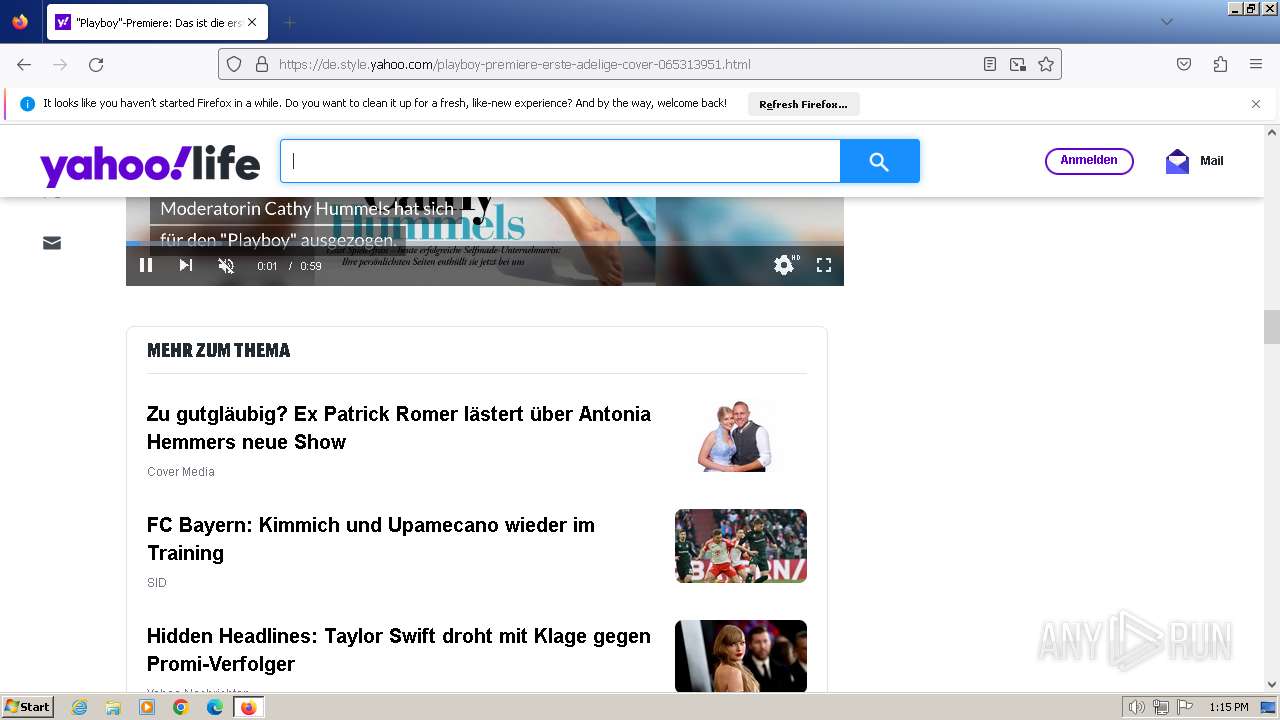Pause the video
This screenshot has height=720, width=1280.
click(x=146, y=265)
